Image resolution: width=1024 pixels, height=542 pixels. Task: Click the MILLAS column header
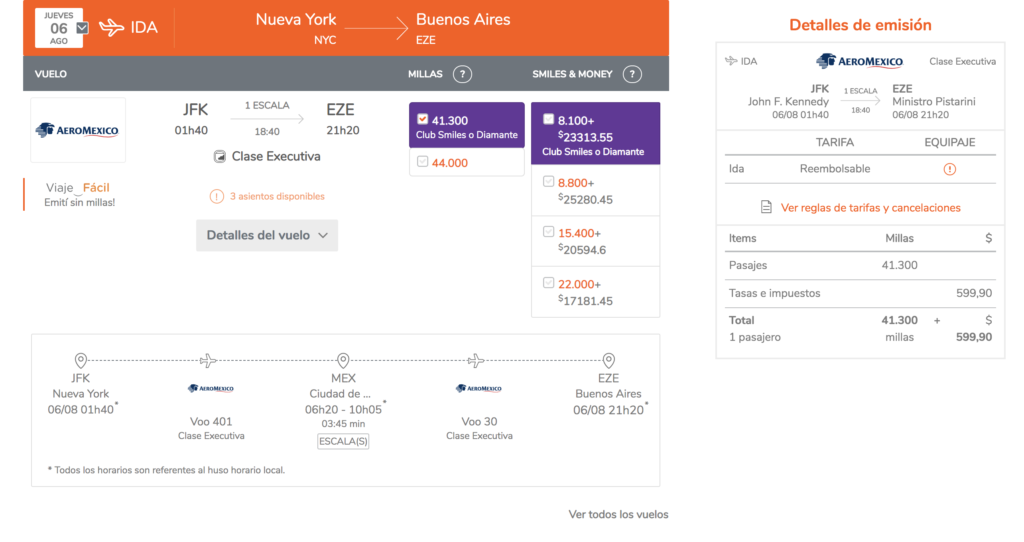coord(425,74)
